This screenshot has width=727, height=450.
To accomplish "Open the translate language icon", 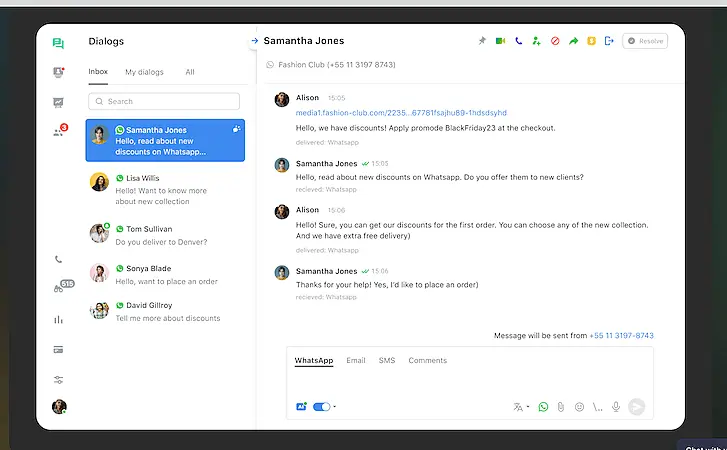I will 518,407.
